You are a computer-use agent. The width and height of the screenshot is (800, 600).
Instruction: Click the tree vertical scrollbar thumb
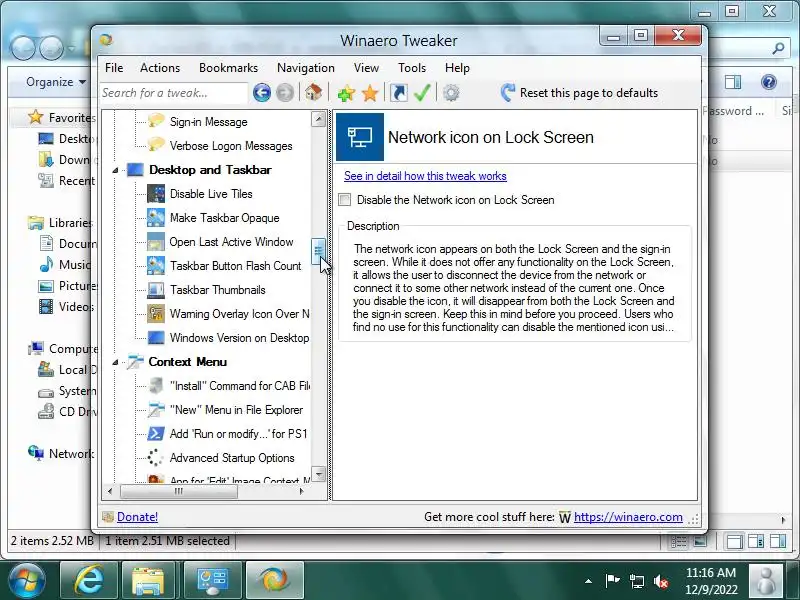pos(318,251)
